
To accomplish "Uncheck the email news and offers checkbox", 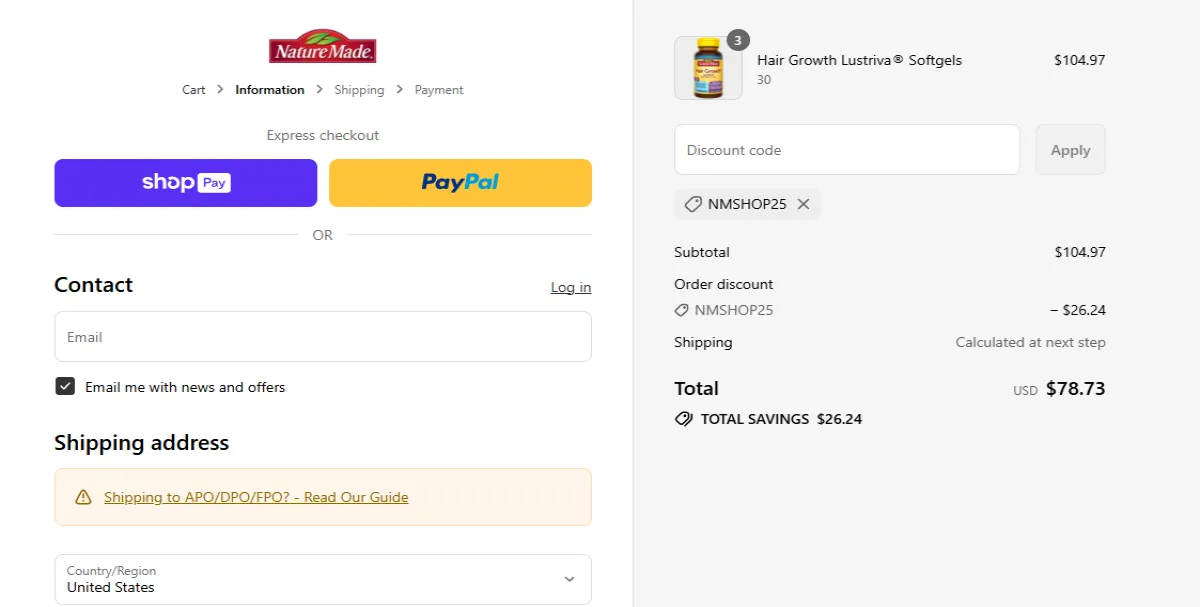I will coord(65,386).
